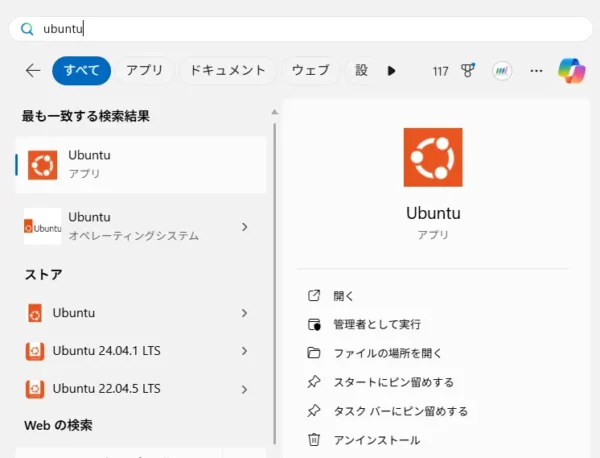Screen dimensions: 600x458
Task: Open the rewards trophy icon
Action: click(468, 70)
